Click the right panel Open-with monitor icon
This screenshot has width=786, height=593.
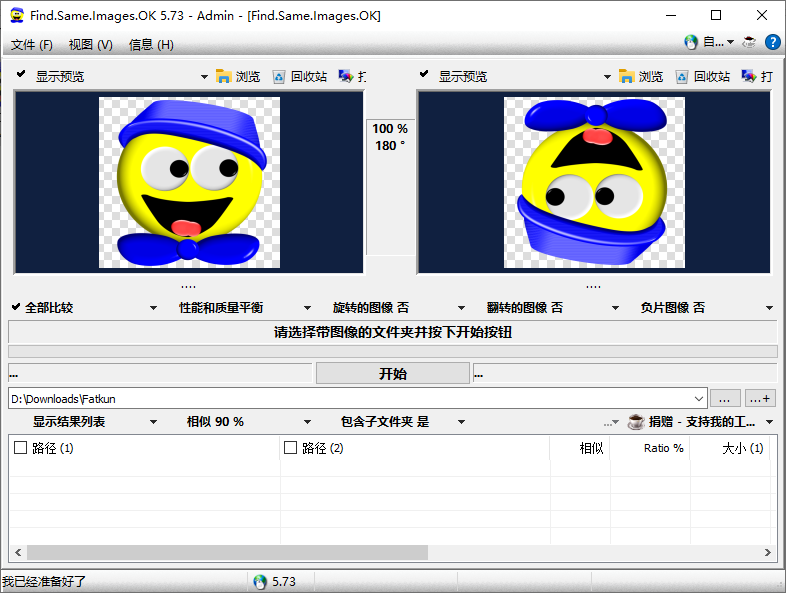pyautogui.click(x=748, y=76)
